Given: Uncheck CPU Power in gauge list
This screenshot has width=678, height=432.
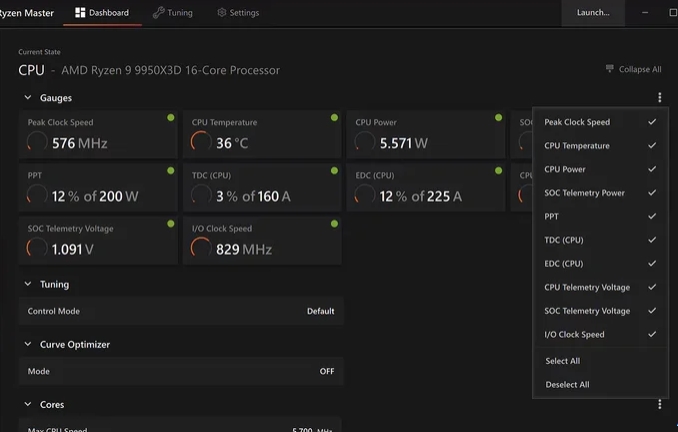Looking at the screenshot, I should tap(600, 169).
